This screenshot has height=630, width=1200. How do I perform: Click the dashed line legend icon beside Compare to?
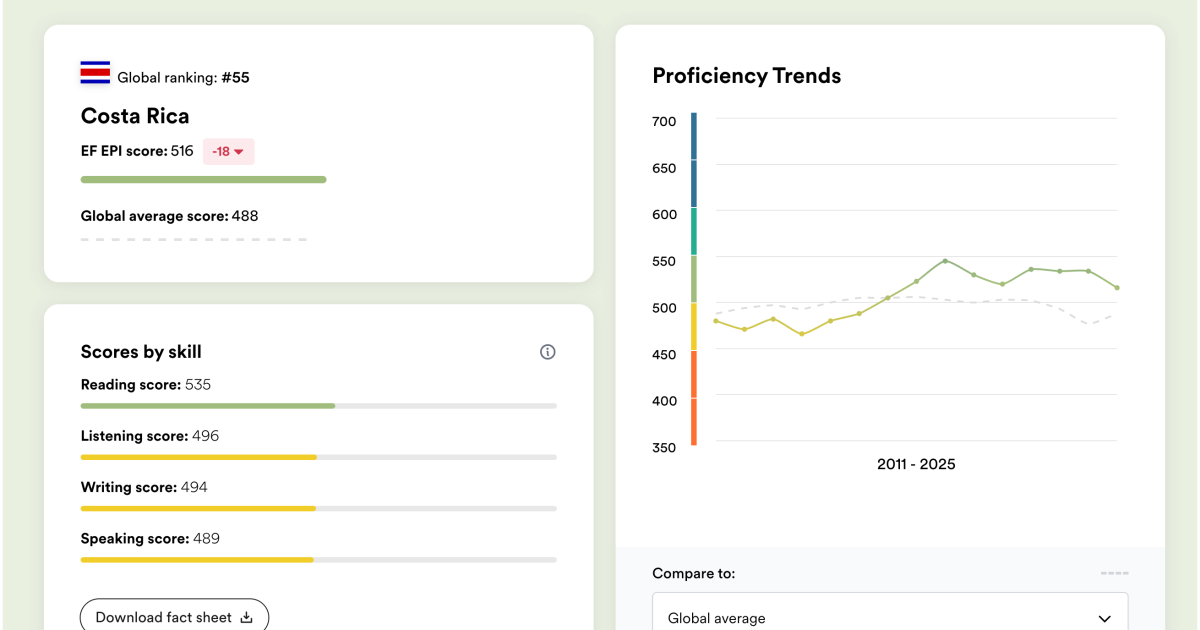1114,574
